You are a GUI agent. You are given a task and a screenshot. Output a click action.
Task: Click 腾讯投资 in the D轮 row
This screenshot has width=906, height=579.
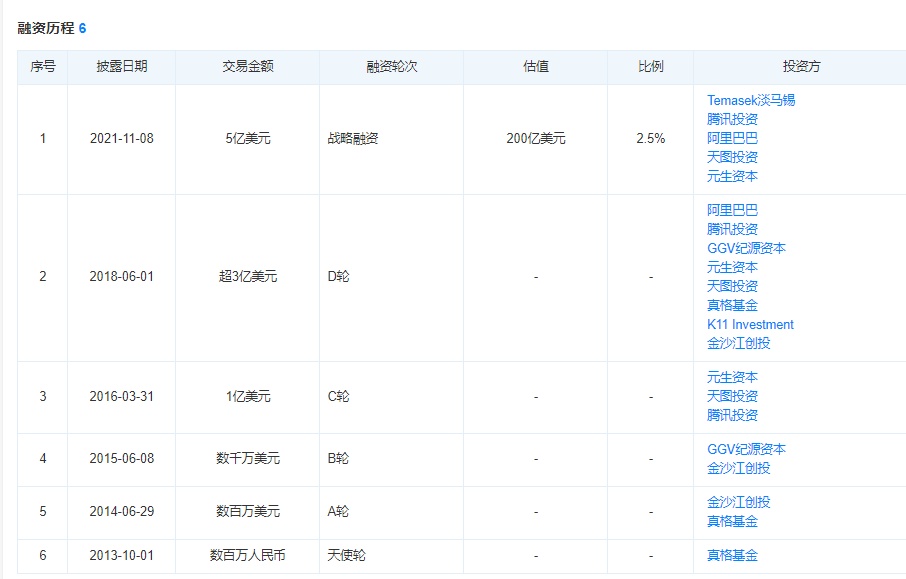click(732, 229)
